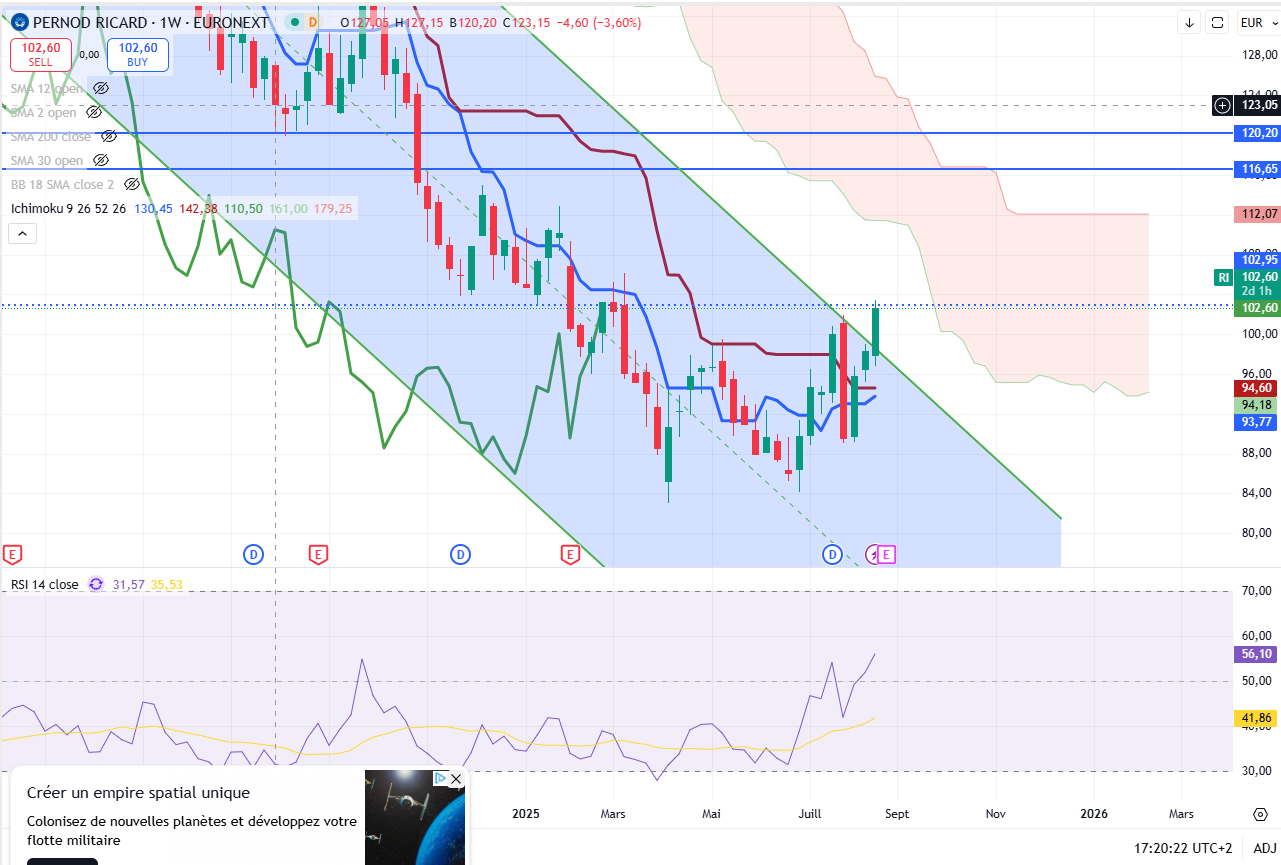Click the down-arrow button beside the frame button
The height and width of the screenshot is (865, 1281).
click(x=1189, y=22)
